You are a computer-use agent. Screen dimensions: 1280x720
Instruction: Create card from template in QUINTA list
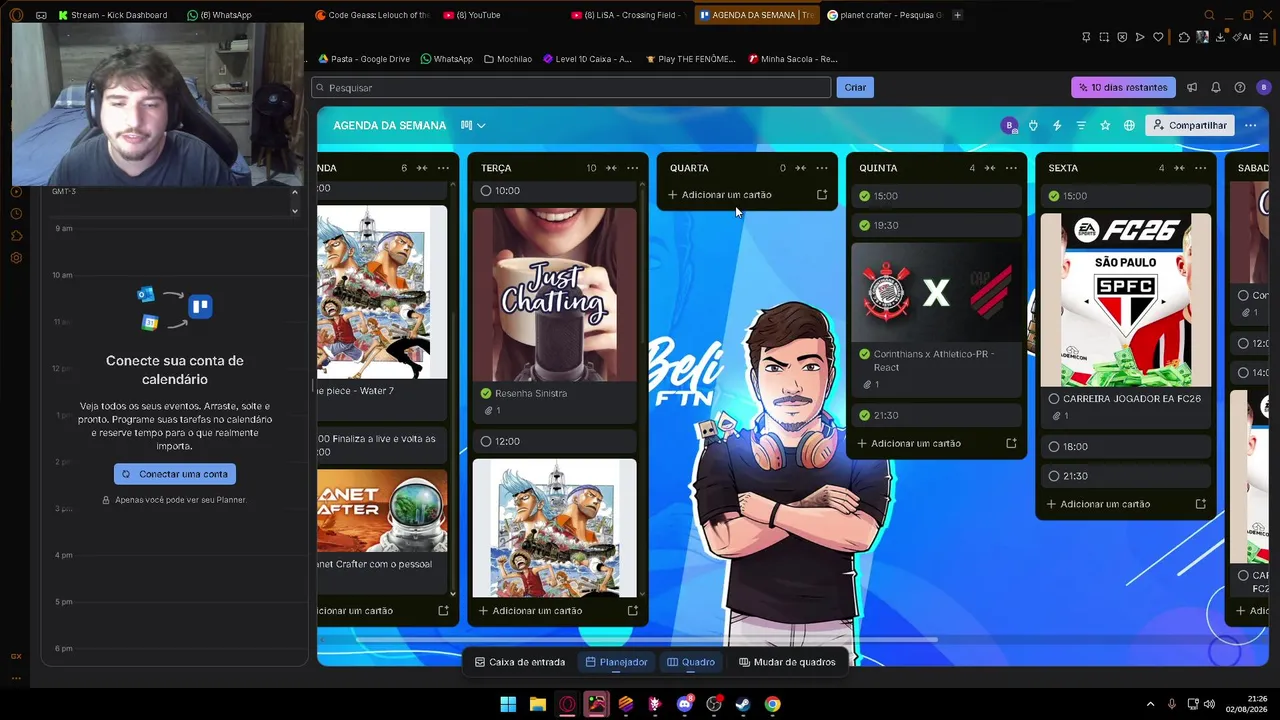(x=1011, y=443)
